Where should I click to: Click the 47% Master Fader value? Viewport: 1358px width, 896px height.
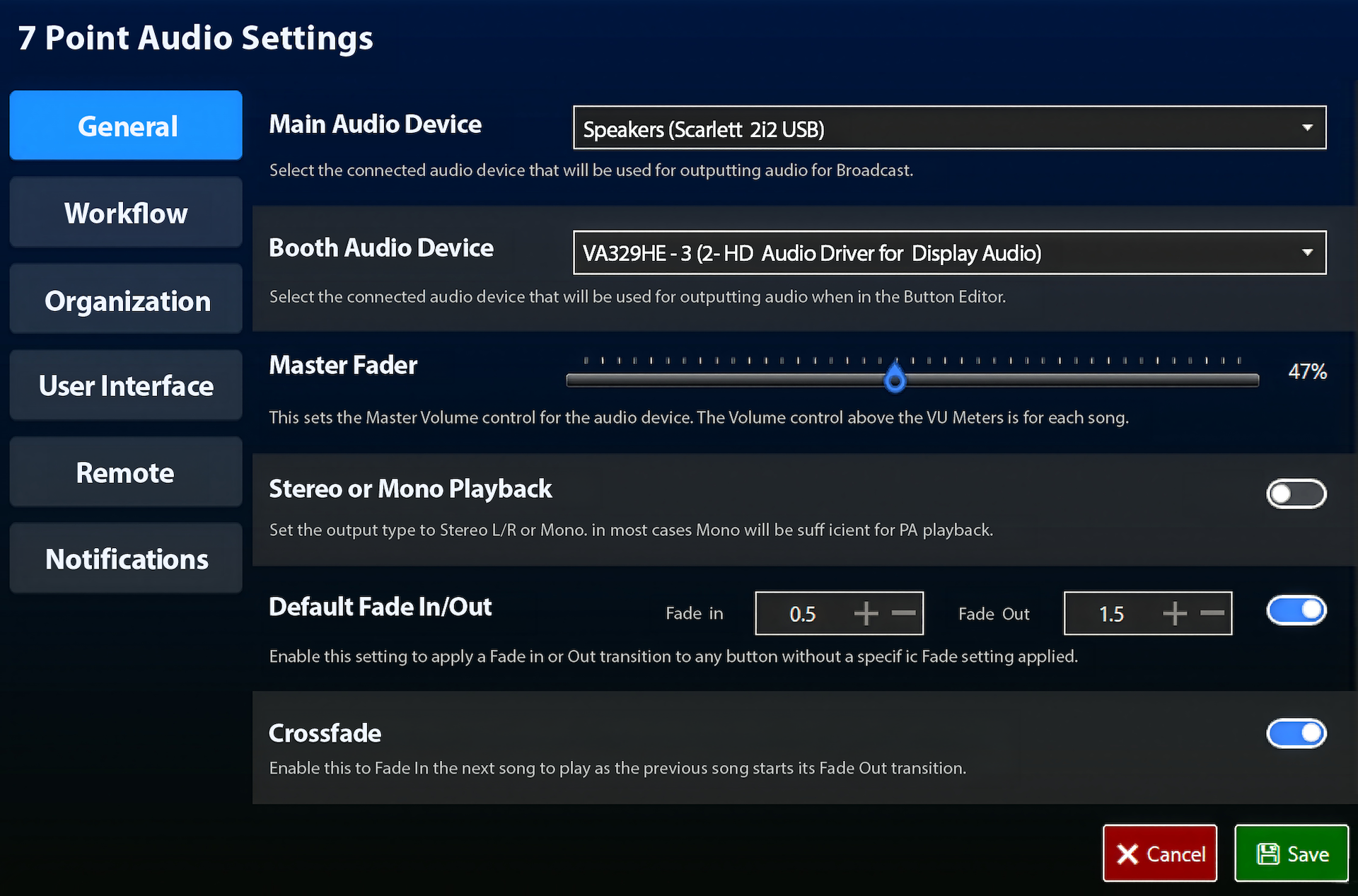point(1307,371)
